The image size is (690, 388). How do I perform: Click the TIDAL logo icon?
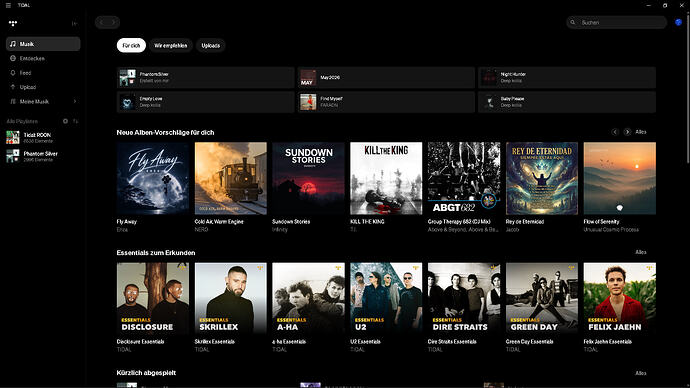[13, 23]
